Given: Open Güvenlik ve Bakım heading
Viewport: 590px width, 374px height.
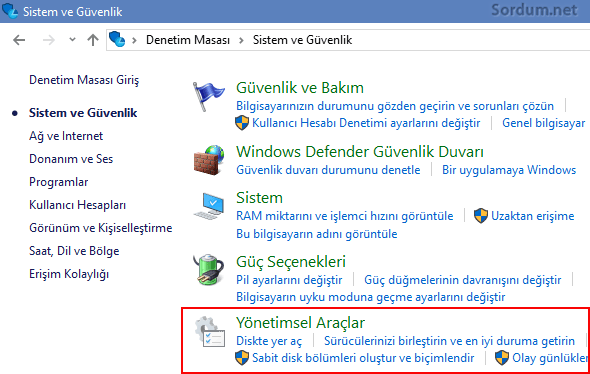Looking at the screenshot, I should (300, 88).
